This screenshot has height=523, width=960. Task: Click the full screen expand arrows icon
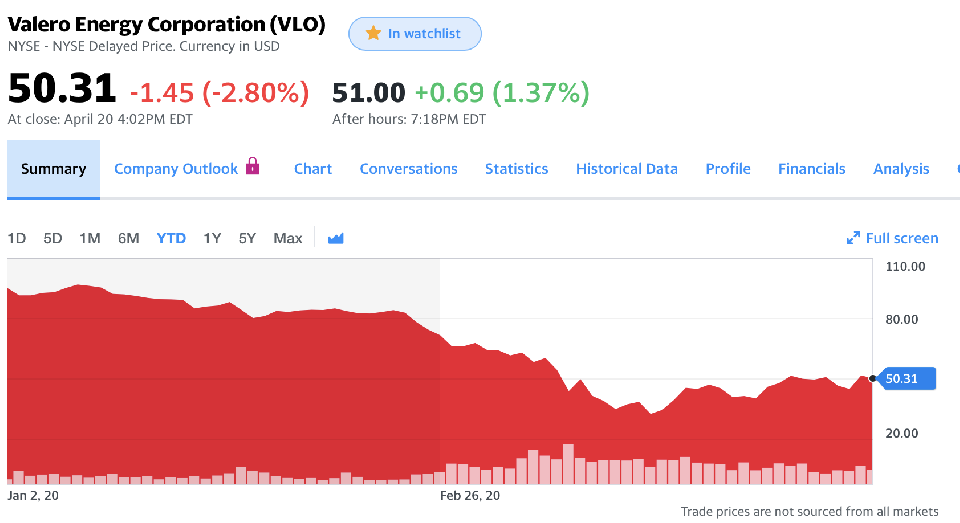[853, 238]
